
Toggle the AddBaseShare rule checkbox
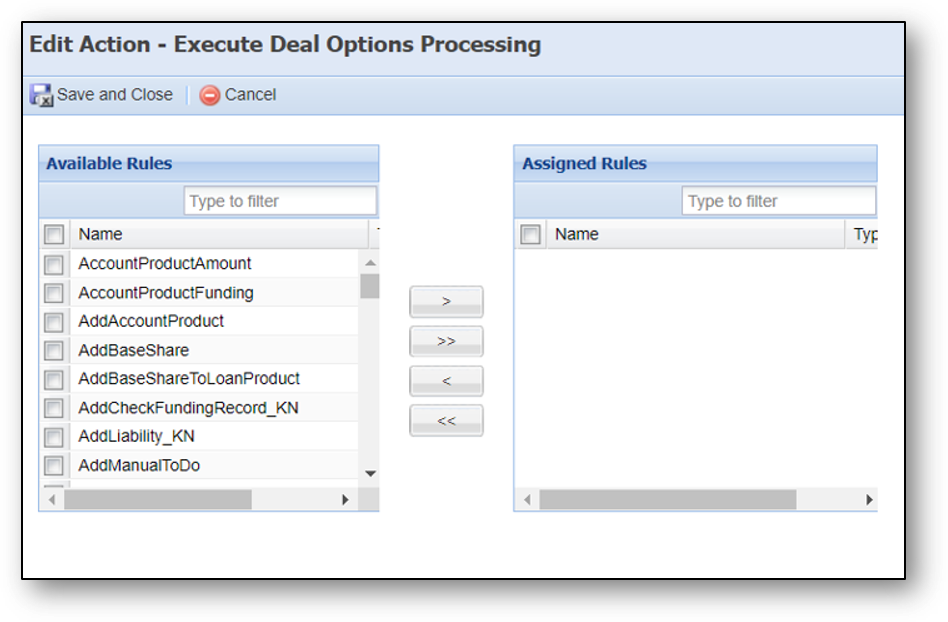click(x=54, y=351)
